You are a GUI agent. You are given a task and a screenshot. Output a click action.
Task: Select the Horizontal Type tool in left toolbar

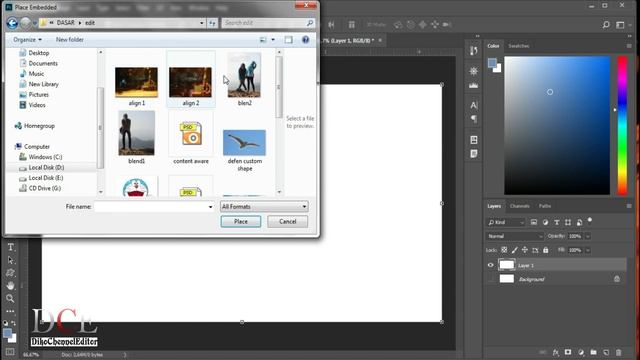[x=11, y=247]
